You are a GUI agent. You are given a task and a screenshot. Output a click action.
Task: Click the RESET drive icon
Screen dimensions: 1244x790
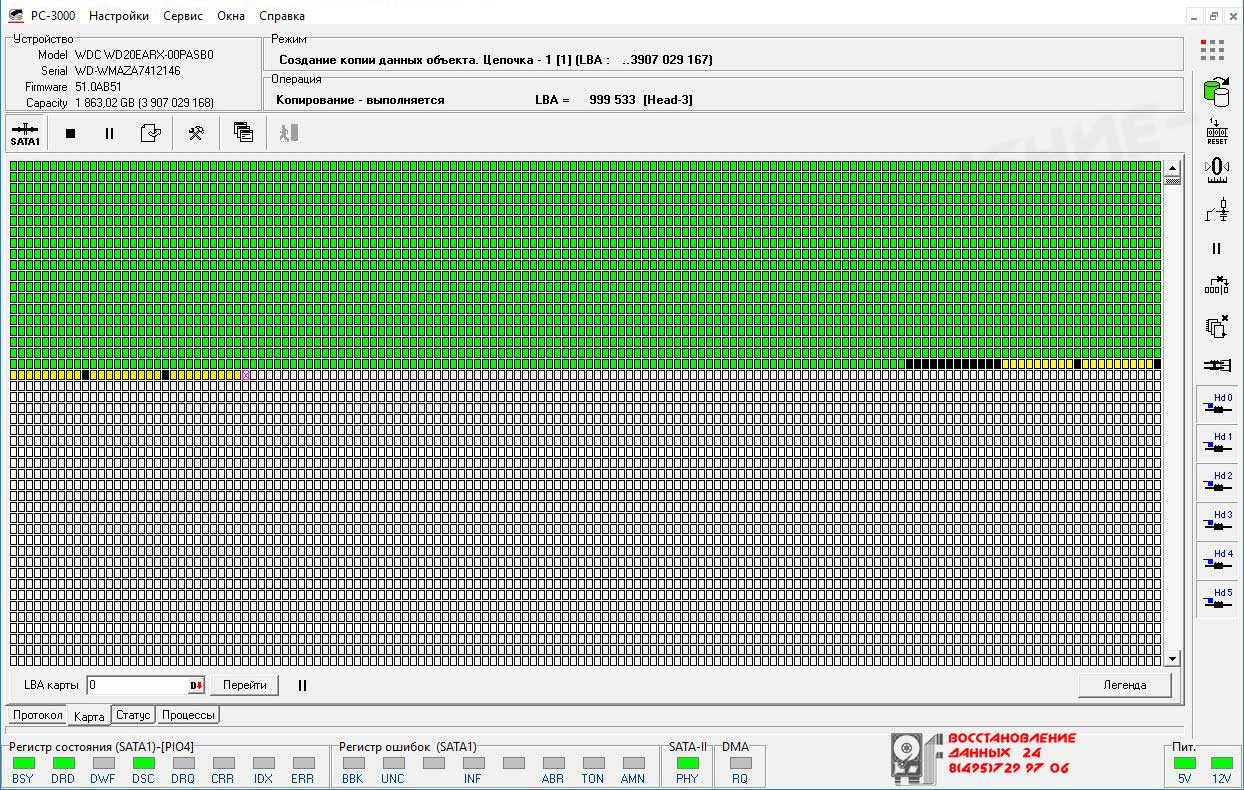pos(1216,132)
